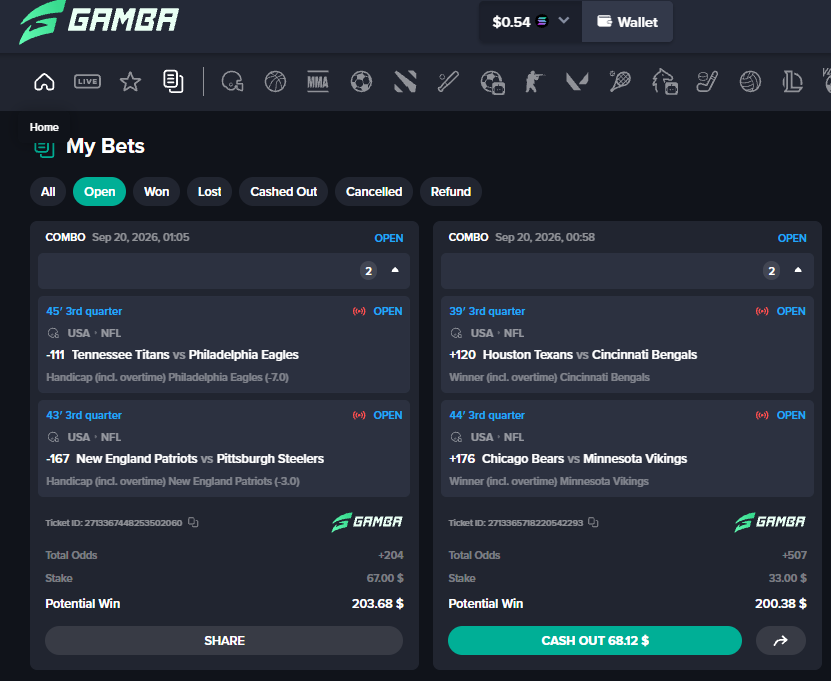Screen dimensions: 831x681
Task: Click Total Odds value +507
Action: click(x=794, y=555)
